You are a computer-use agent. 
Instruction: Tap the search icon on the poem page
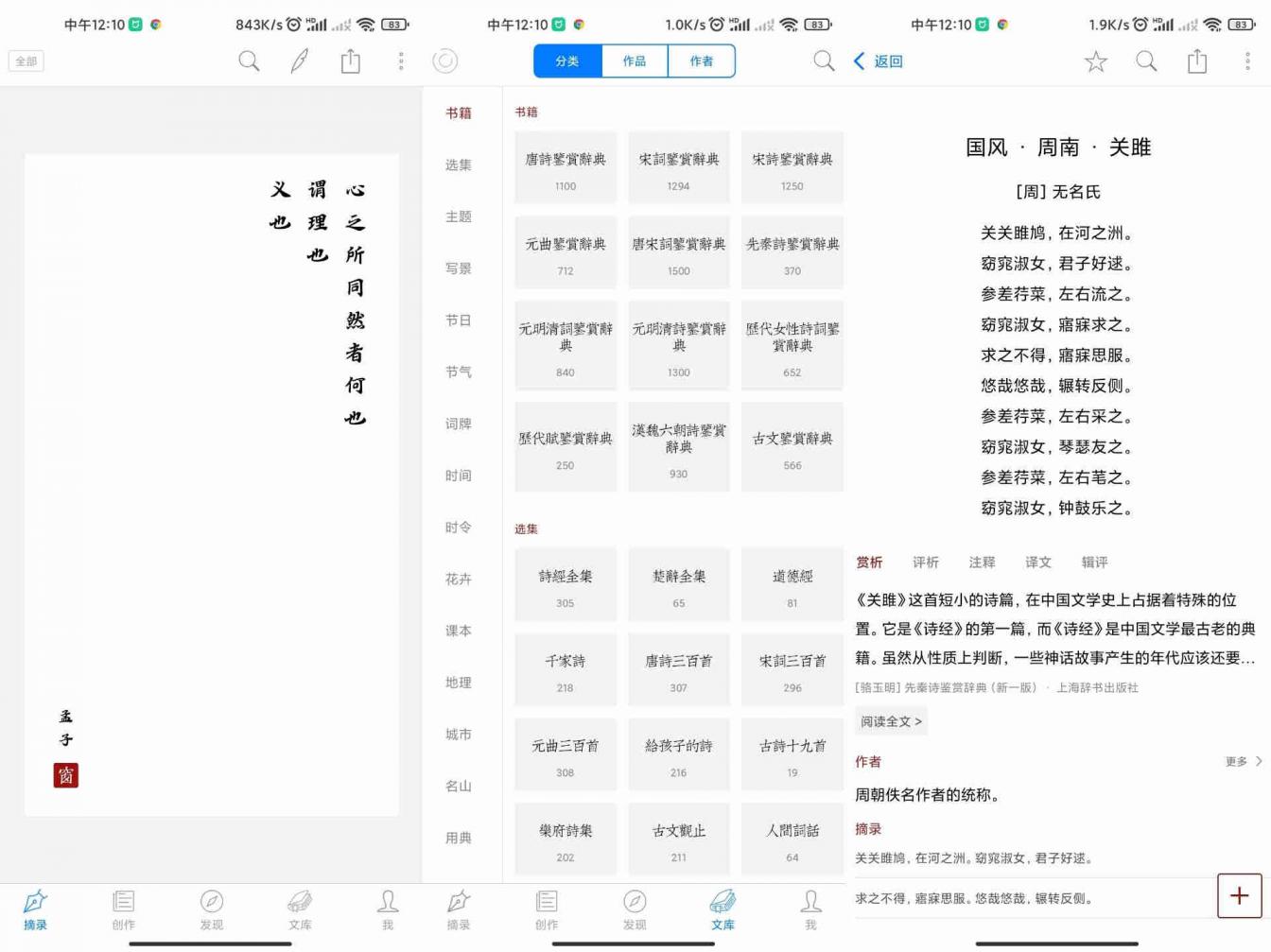(x=1145, y=61)
